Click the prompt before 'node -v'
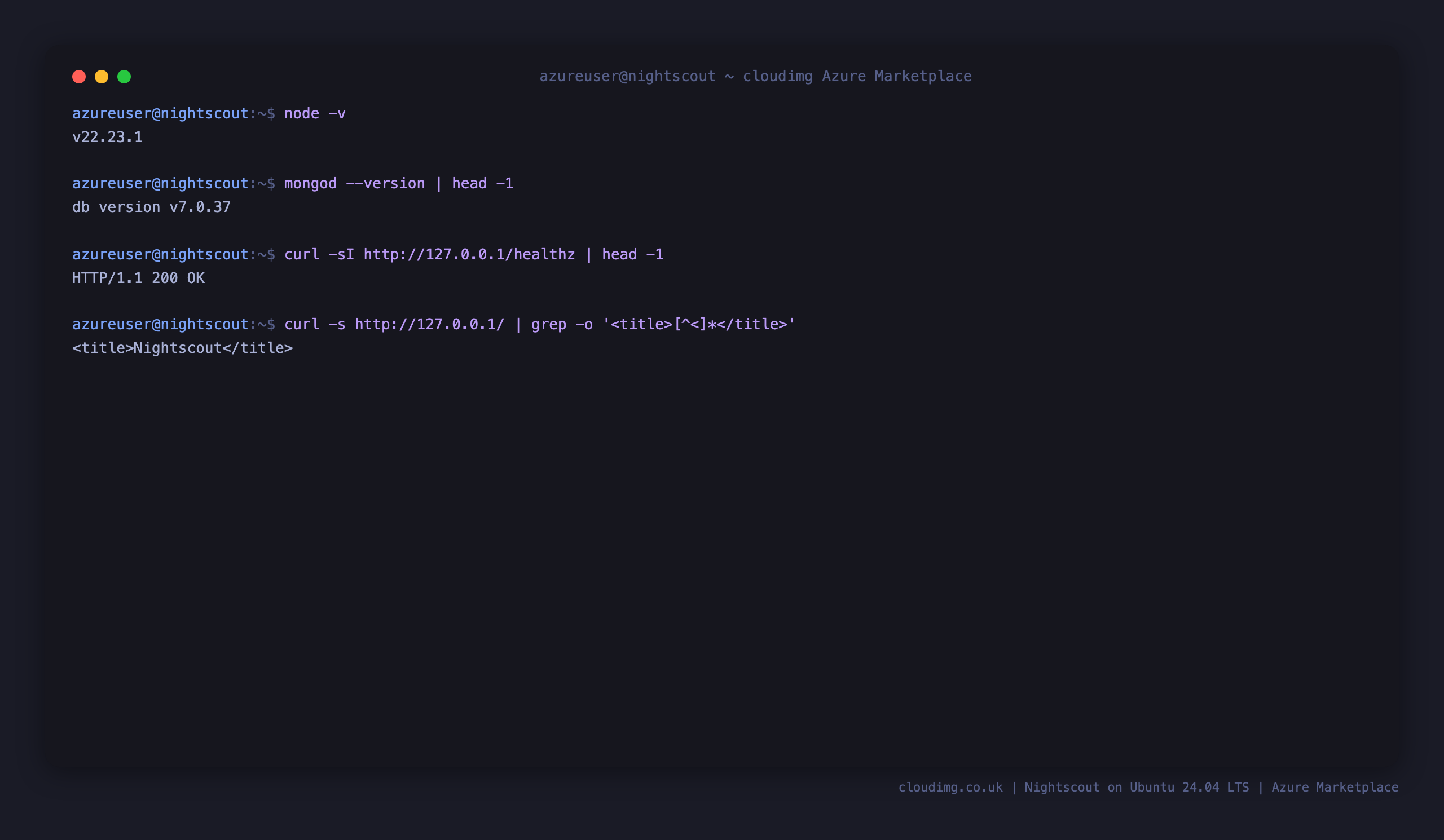The height and width of the screenshot is (840, 1444). point(174,113)
